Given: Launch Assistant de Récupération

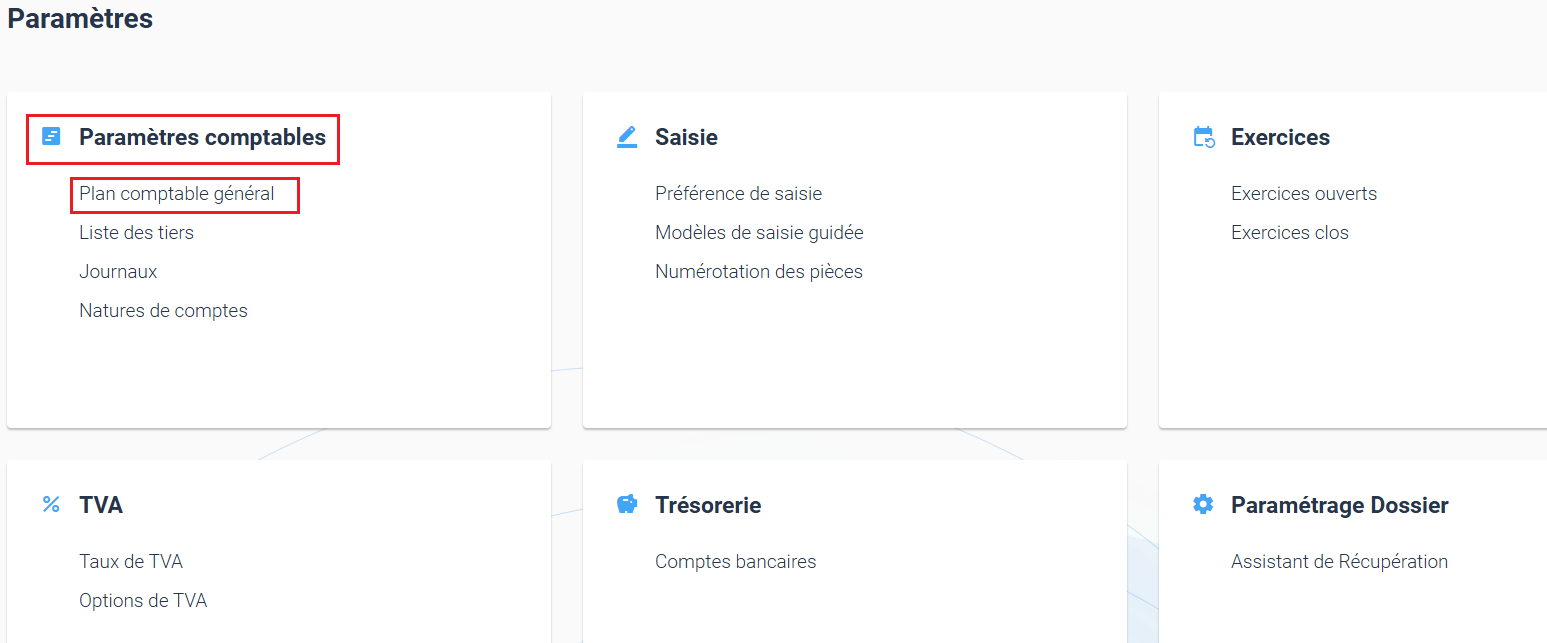Looking at the screenshot, I should (1339, 562).
